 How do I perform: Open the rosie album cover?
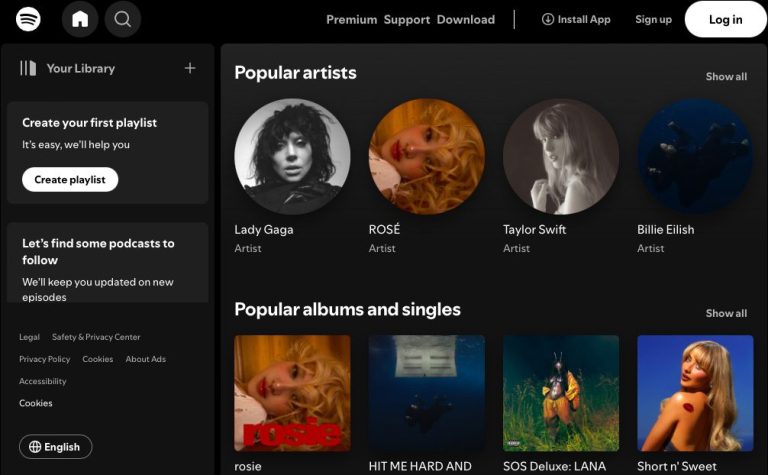[292, 393]
